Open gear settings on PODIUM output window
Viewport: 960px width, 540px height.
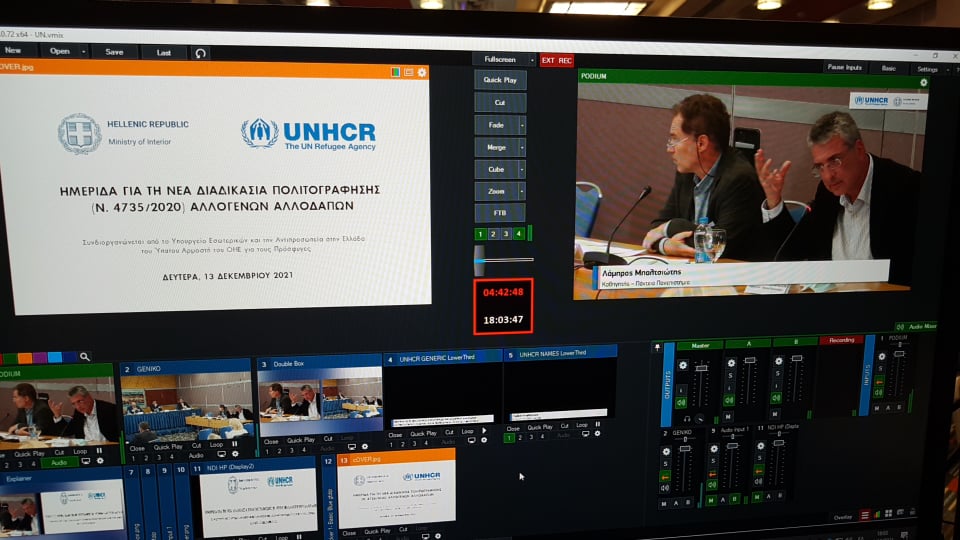(922, 82)
